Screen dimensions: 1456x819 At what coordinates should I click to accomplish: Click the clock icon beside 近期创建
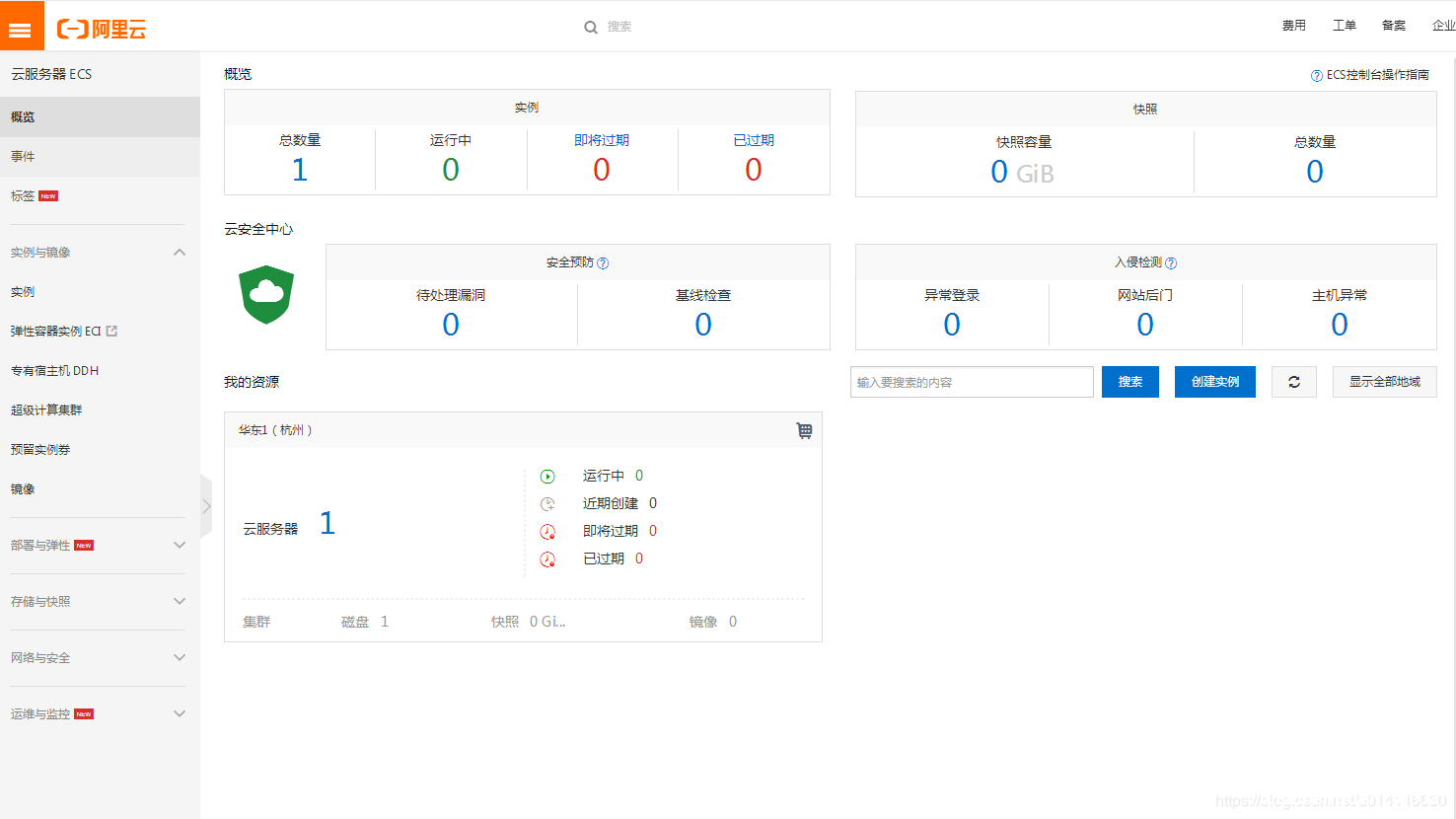pyautogui.click(x=547, y=503)
